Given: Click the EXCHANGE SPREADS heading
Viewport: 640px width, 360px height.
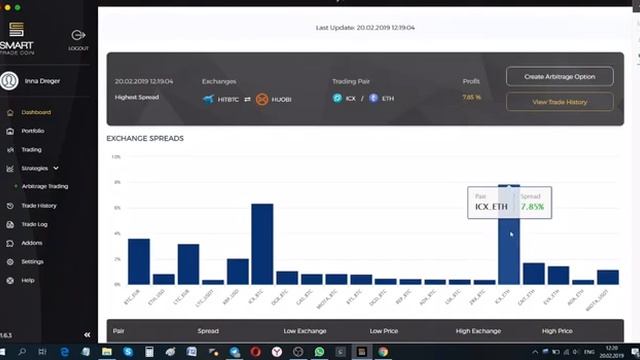Looking at the screenshot, I should pyautogui.click(x=145, y=138).
